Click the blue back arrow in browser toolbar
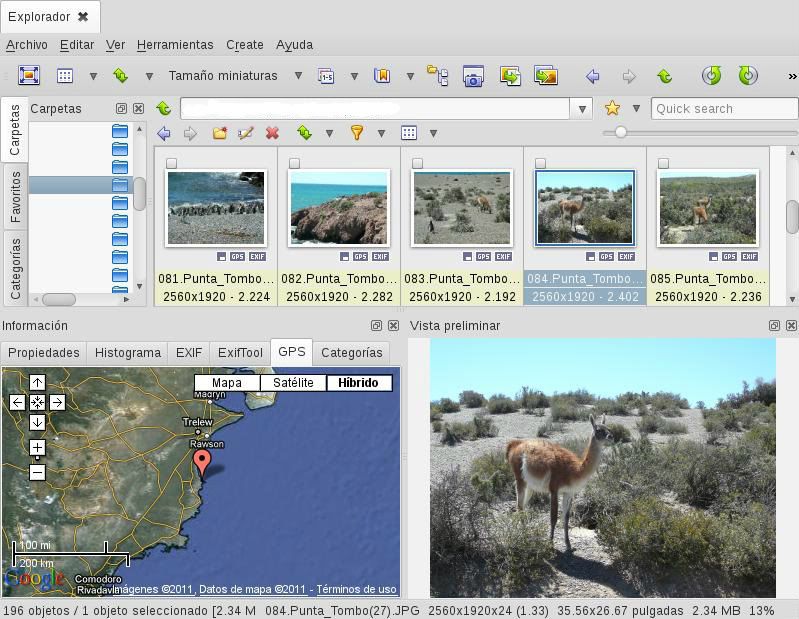 tap(164, 133)
